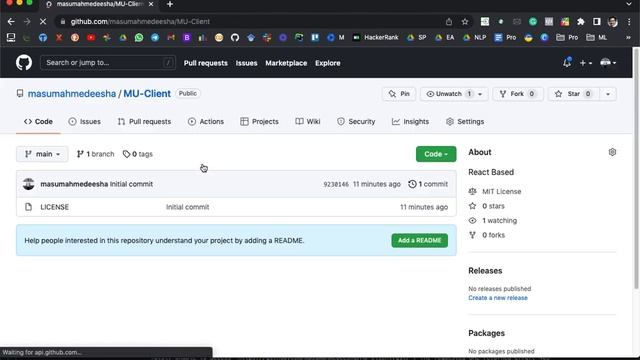Click the commit author avatar thumbnail

pos(29,184)
